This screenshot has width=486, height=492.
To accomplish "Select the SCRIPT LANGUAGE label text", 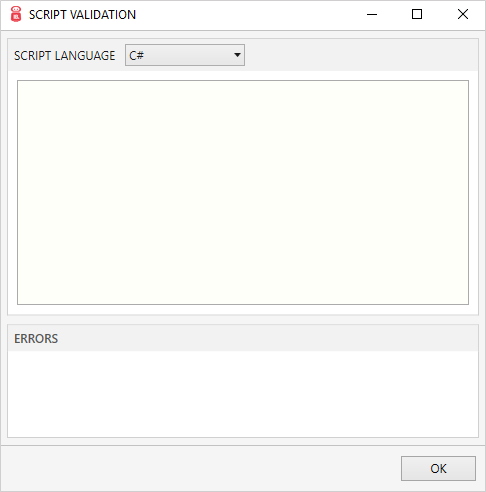I will click(64, 55).
